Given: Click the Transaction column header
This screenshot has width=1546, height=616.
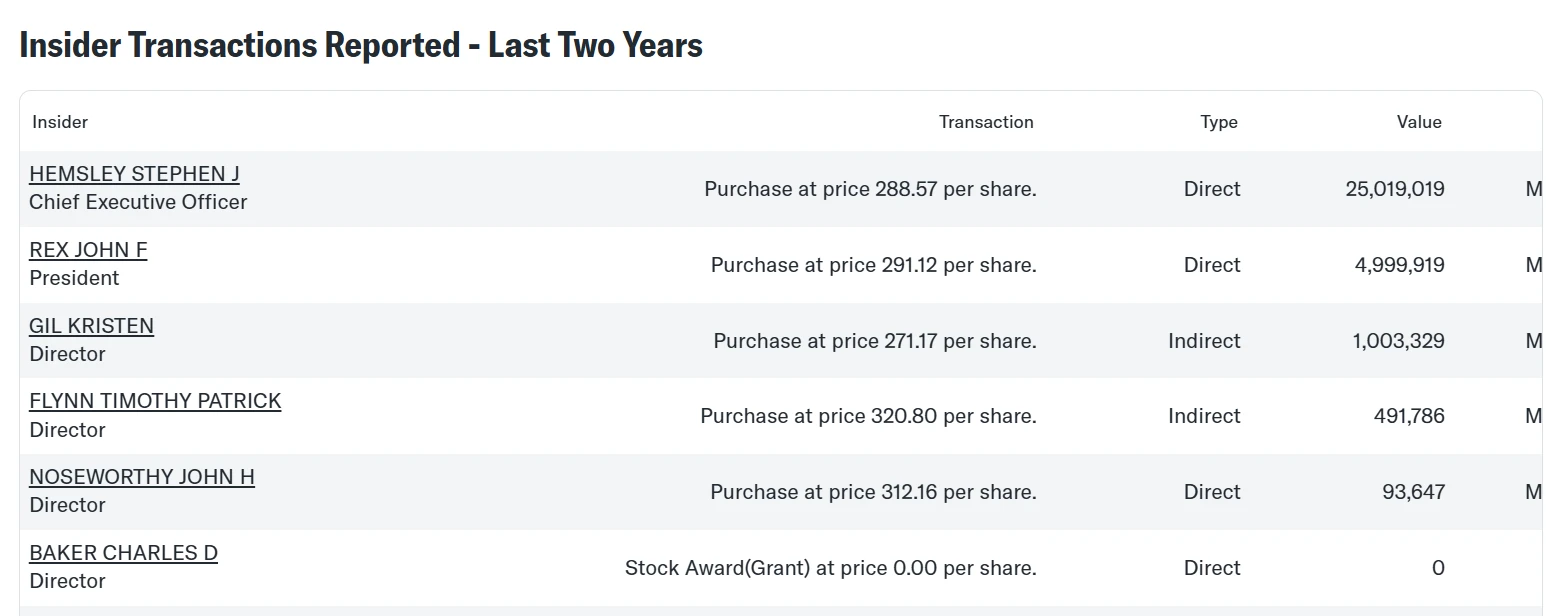Looking at the screenshot, I should pos(986,122).
